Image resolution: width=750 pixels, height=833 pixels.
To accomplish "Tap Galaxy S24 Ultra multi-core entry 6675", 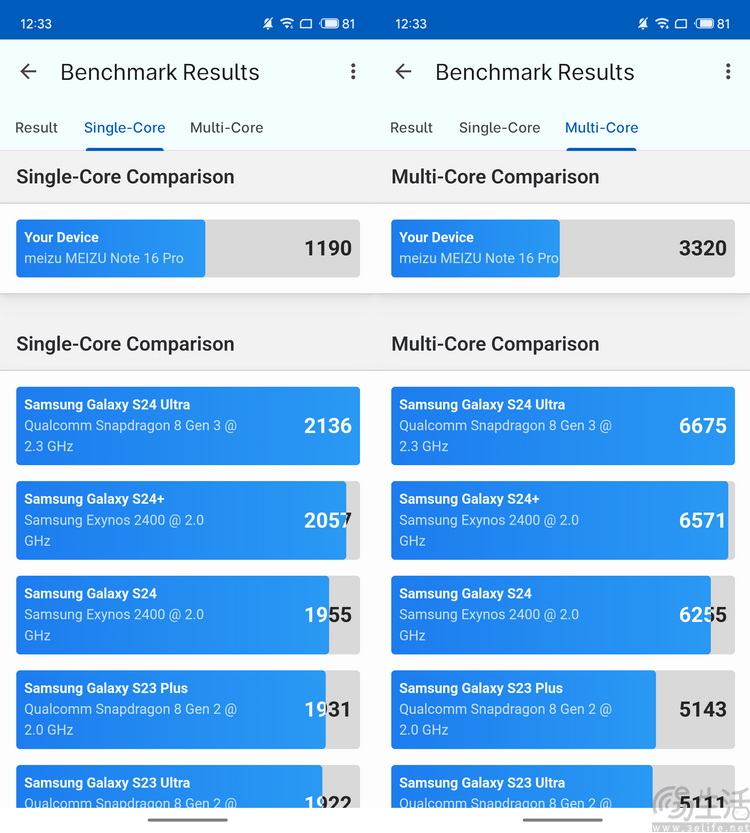I will (x=563, y=426).
